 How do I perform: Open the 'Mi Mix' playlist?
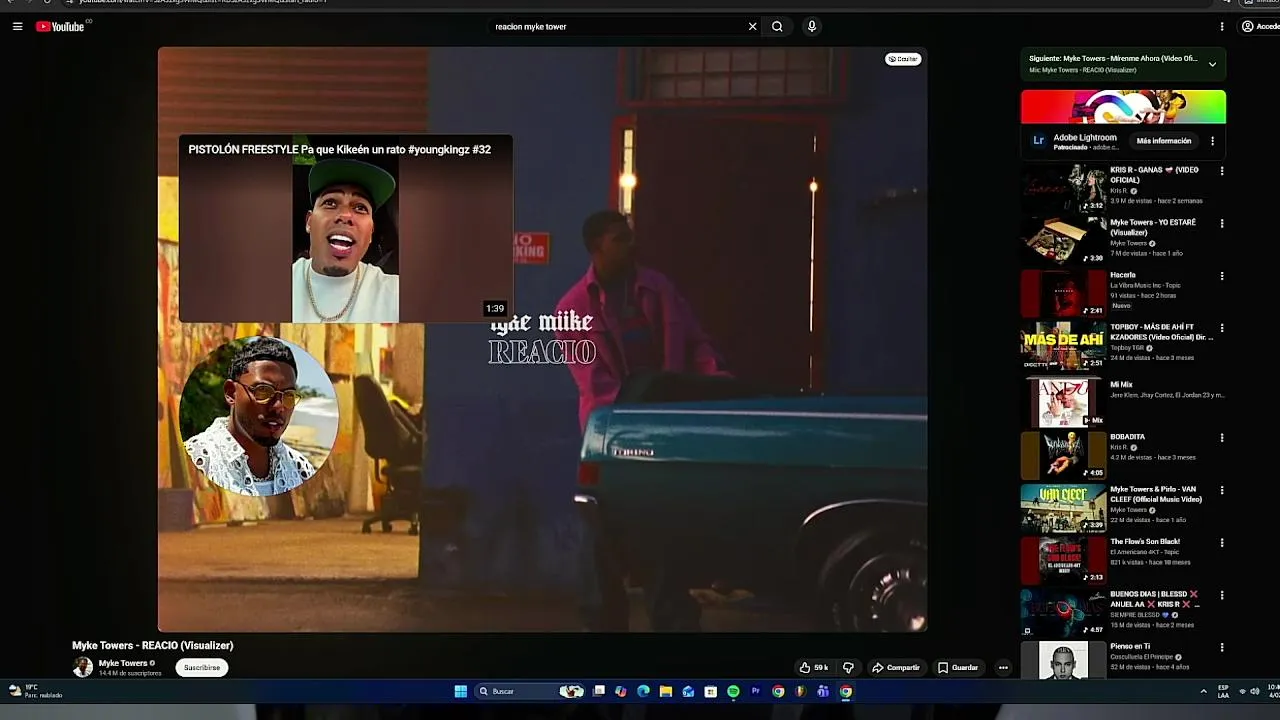[x=1063, y=403]
